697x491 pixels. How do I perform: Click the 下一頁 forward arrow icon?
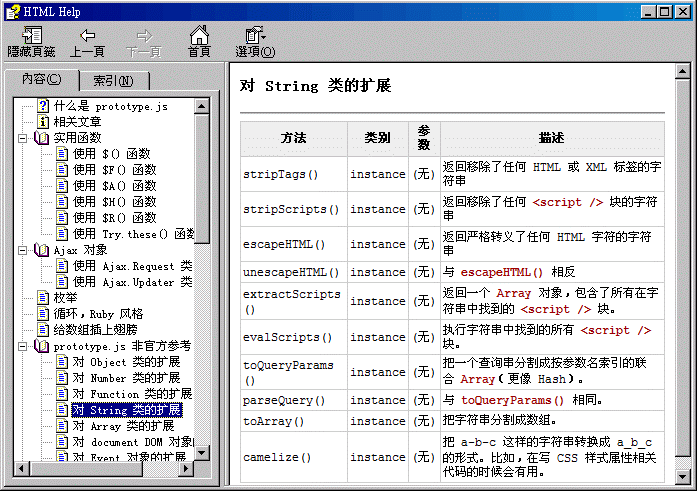coord(144,36)
